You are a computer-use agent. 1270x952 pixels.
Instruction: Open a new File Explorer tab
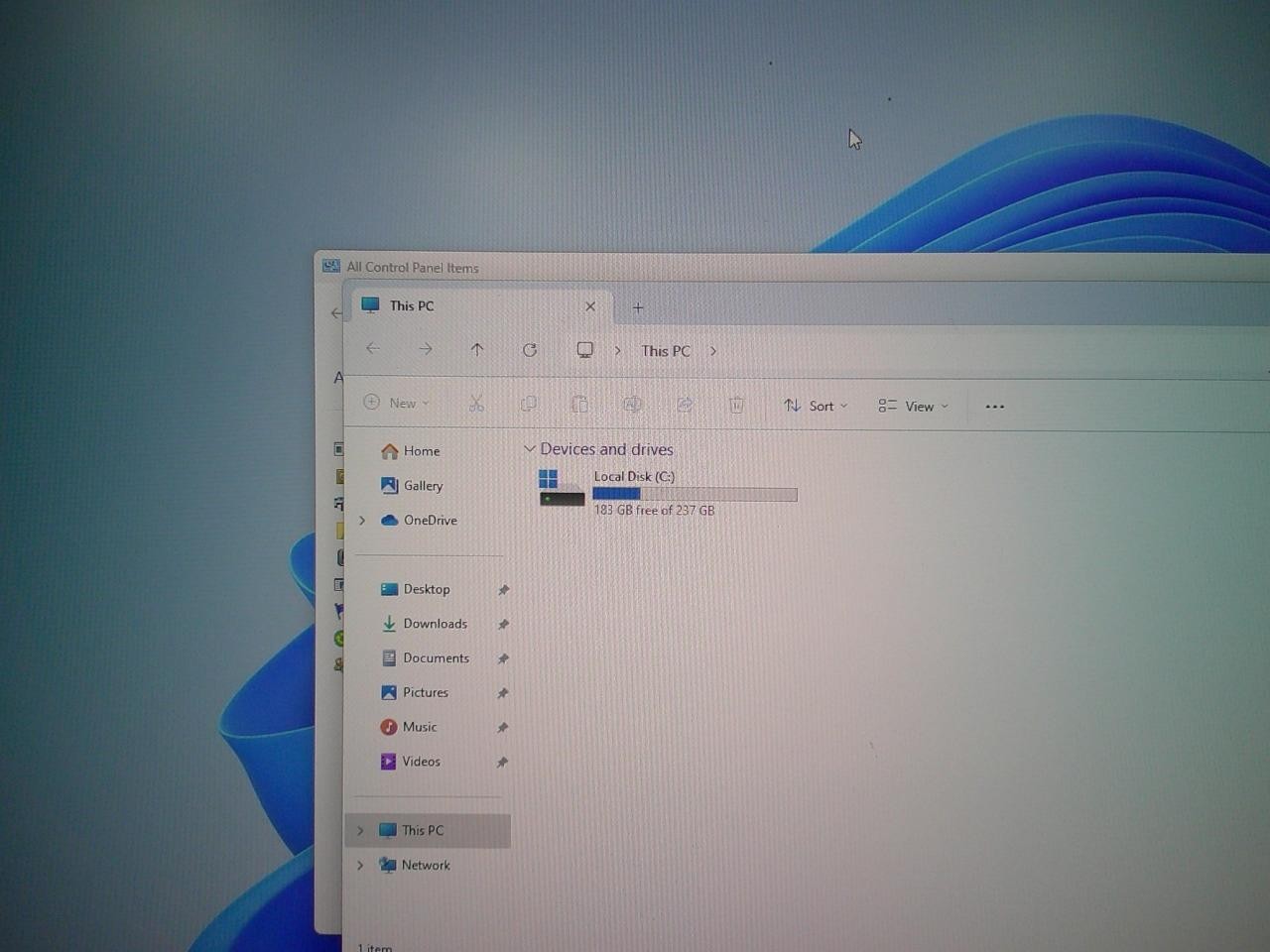(638, 307)
